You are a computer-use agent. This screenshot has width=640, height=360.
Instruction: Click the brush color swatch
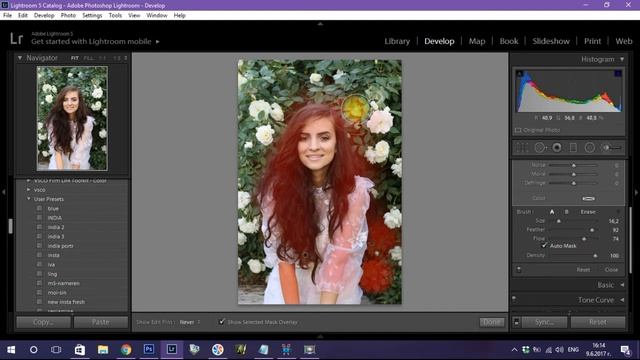tap(588, 198)
